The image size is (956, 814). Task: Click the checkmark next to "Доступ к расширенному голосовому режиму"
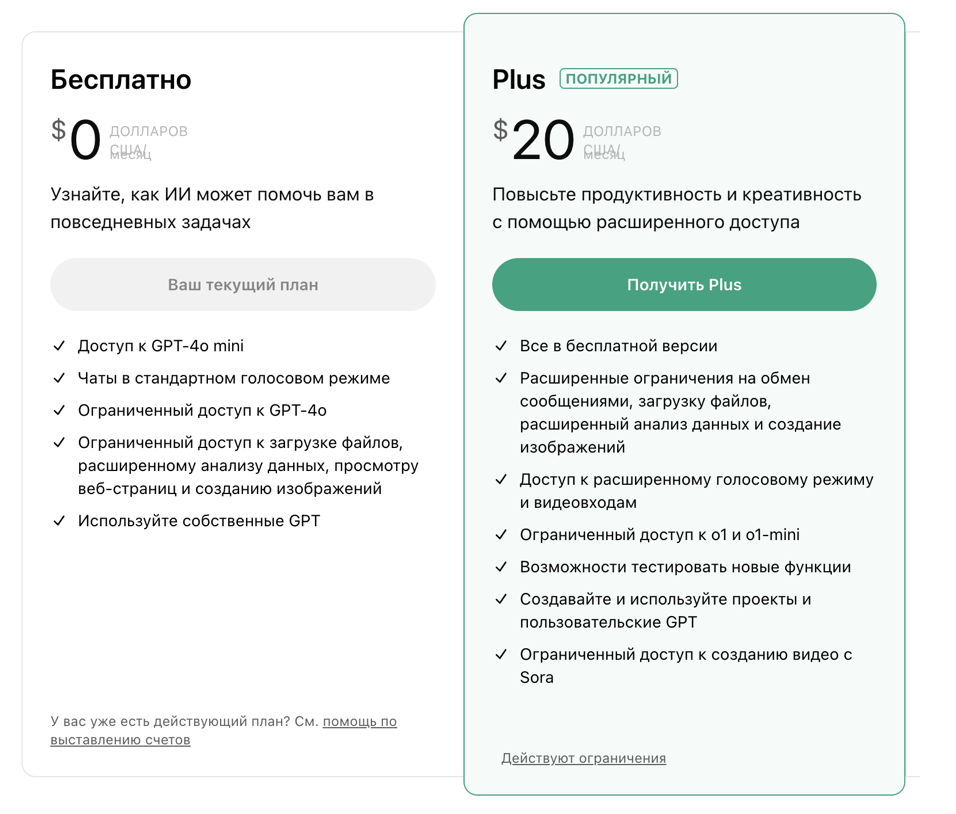(x=501, y=480)
